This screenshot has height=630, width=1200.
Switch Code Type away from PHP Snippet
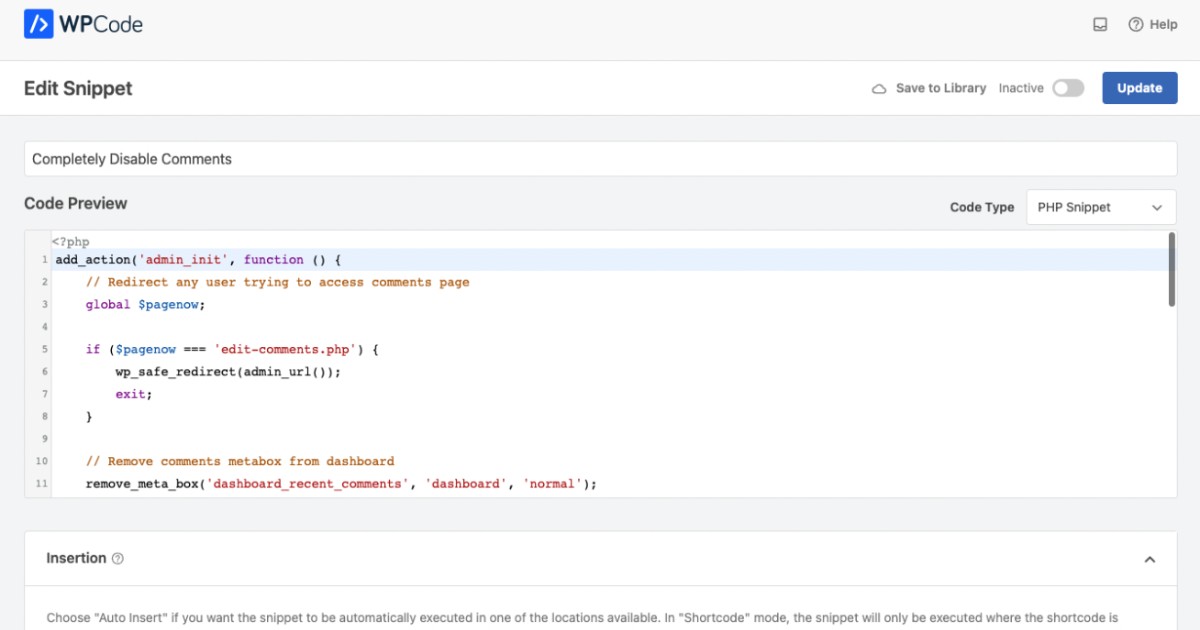pos(1100,207)
